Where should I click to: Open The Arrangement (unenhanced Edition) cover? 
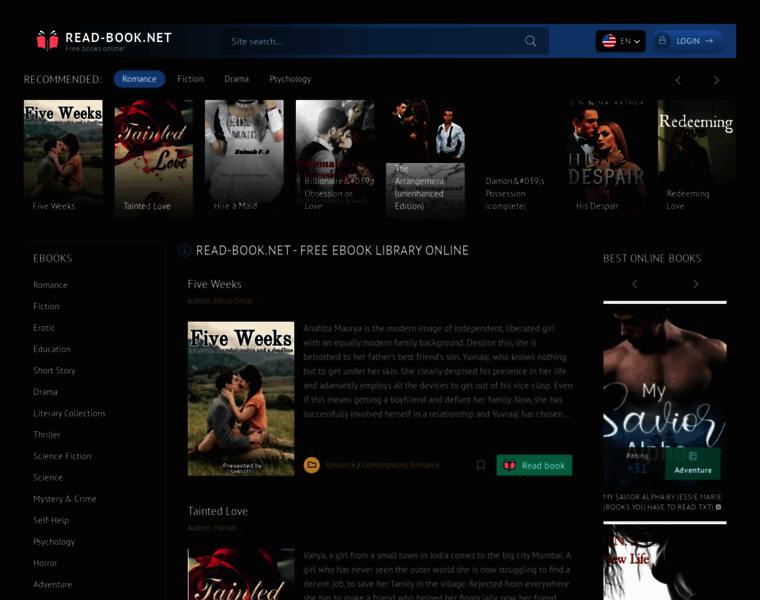[425, 158]
